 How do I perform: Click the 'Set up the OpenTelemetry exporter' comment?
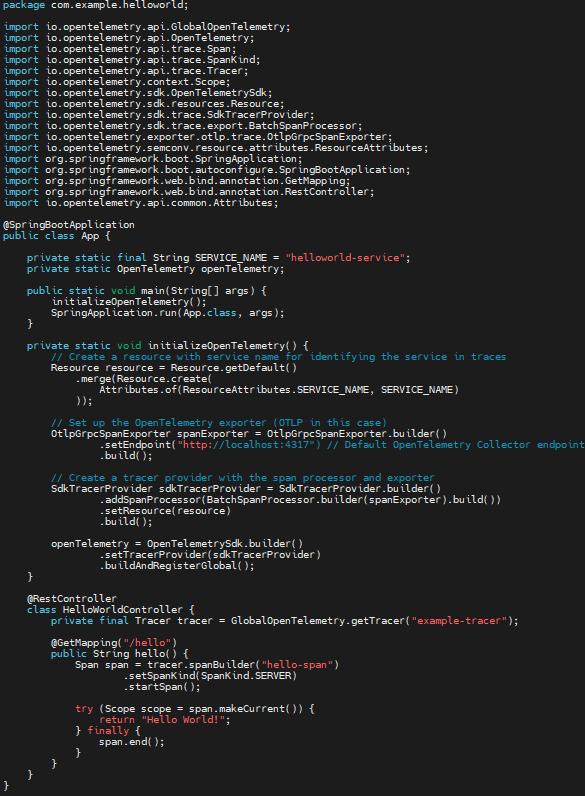219,423
